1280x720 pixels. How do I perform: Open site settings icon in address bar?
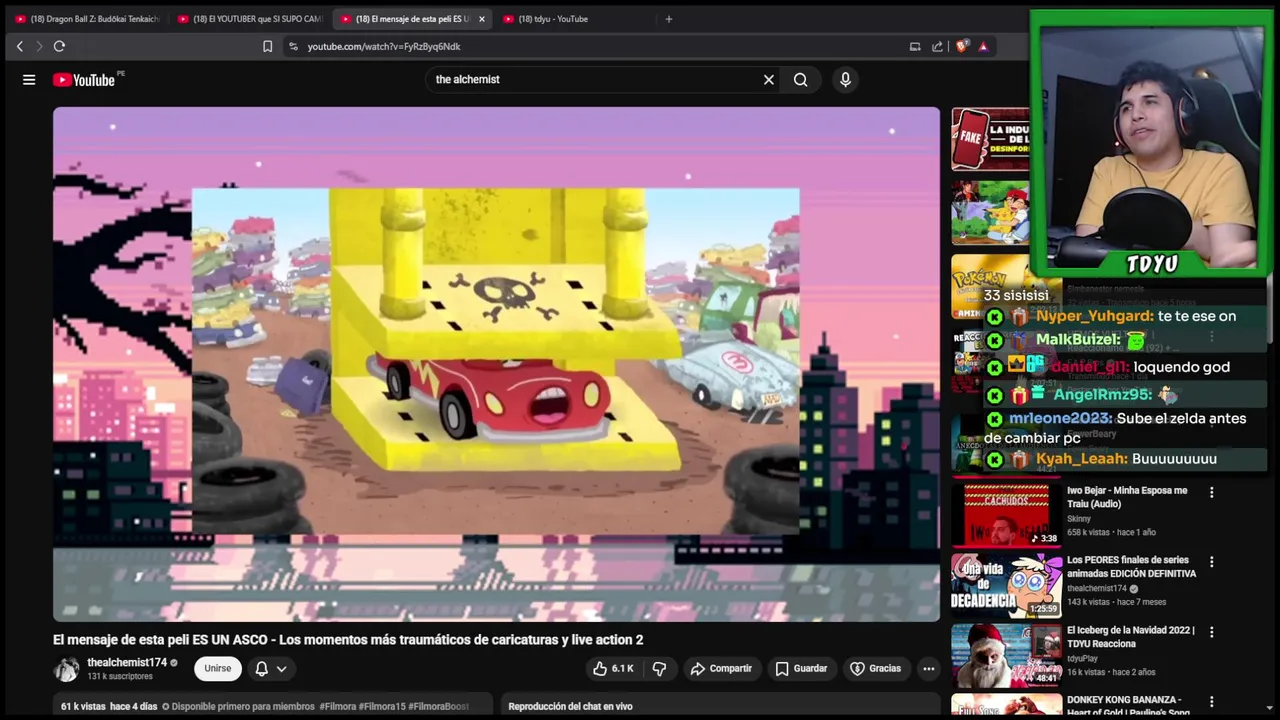tap(293, 46)
